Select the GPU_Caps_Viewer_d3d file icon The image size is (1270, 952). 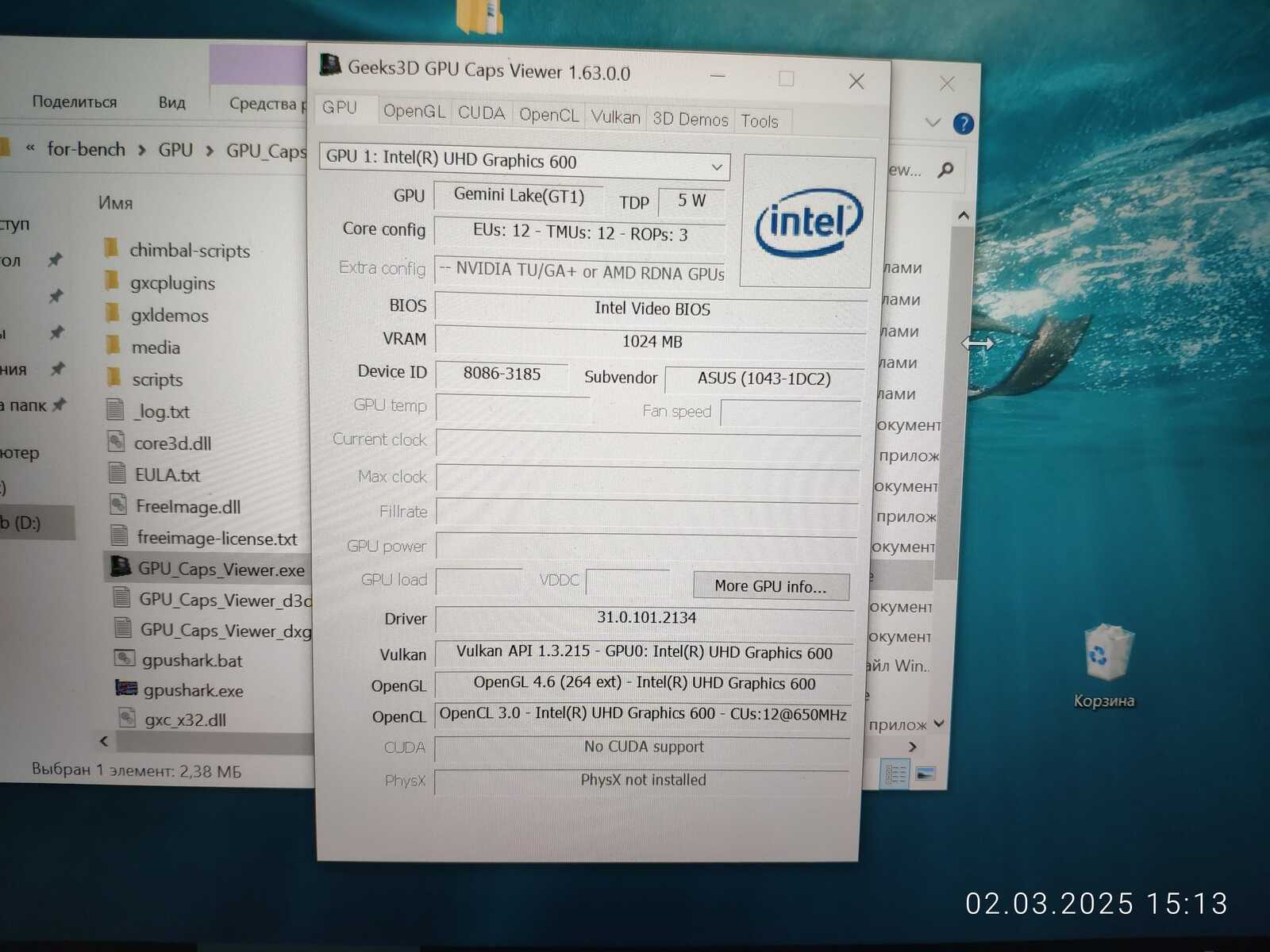click(121, 597)
